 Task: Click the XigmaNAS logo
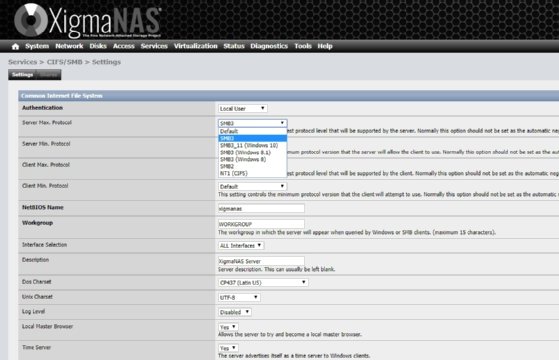tap(87, 21)
